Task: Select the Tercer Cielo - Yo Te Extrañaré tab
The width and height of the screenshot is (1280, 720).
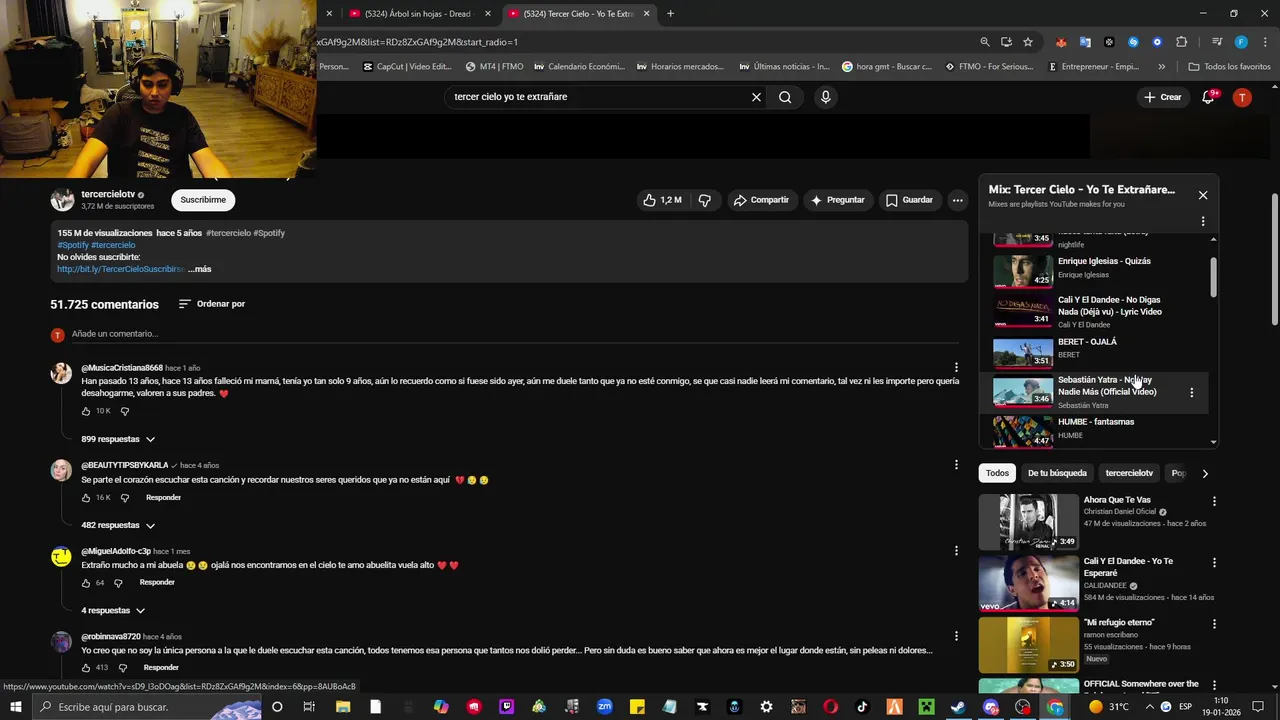Action: click(x=578, y=14)
